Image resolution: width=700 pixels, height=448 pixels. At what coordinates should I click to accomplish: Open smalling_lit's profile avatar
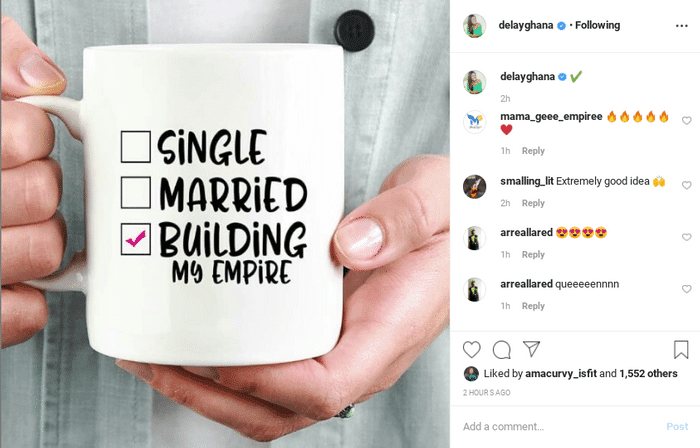coord(475,186)
